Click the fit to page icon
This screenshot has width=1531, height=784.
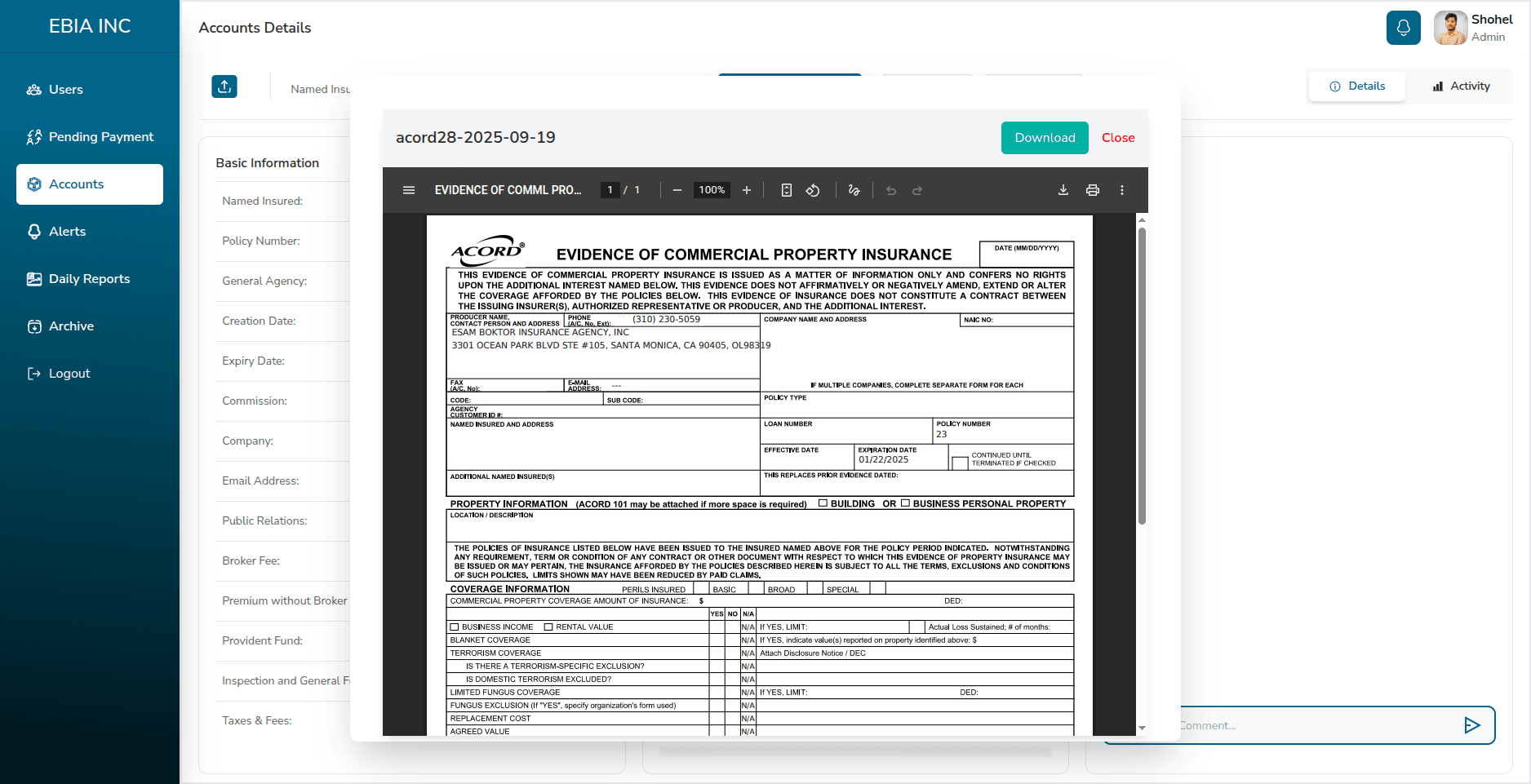[786, 190]
